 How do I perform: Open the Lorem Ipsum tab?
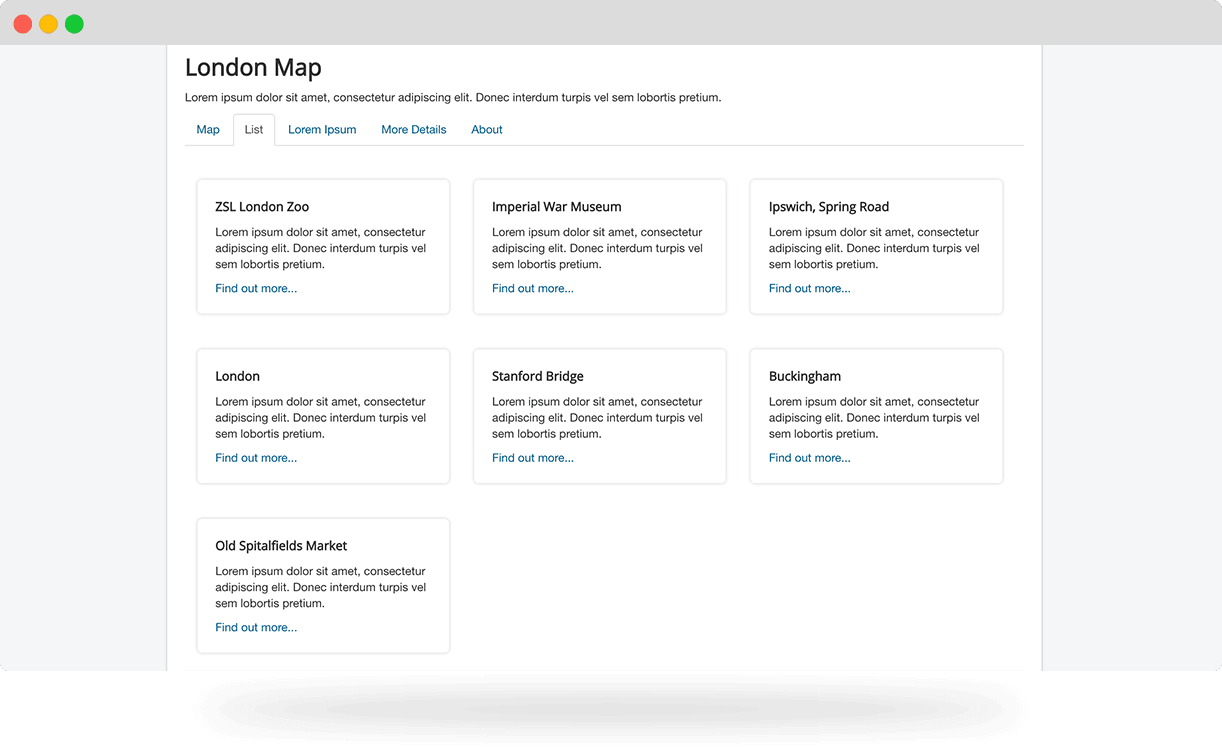(x=322, y=130)
